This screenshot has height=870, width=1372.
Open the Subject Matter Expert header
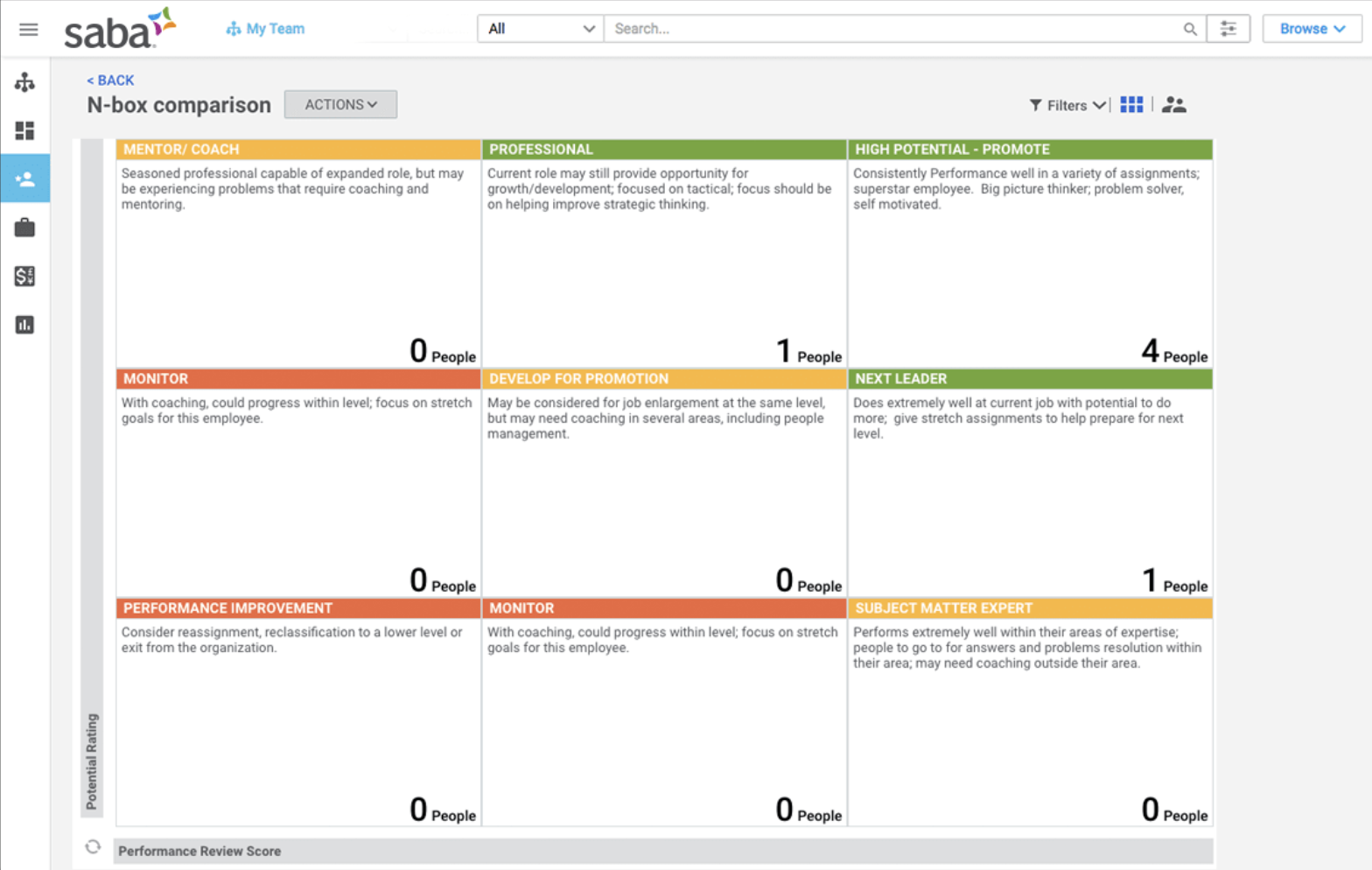pos(1030,608)
